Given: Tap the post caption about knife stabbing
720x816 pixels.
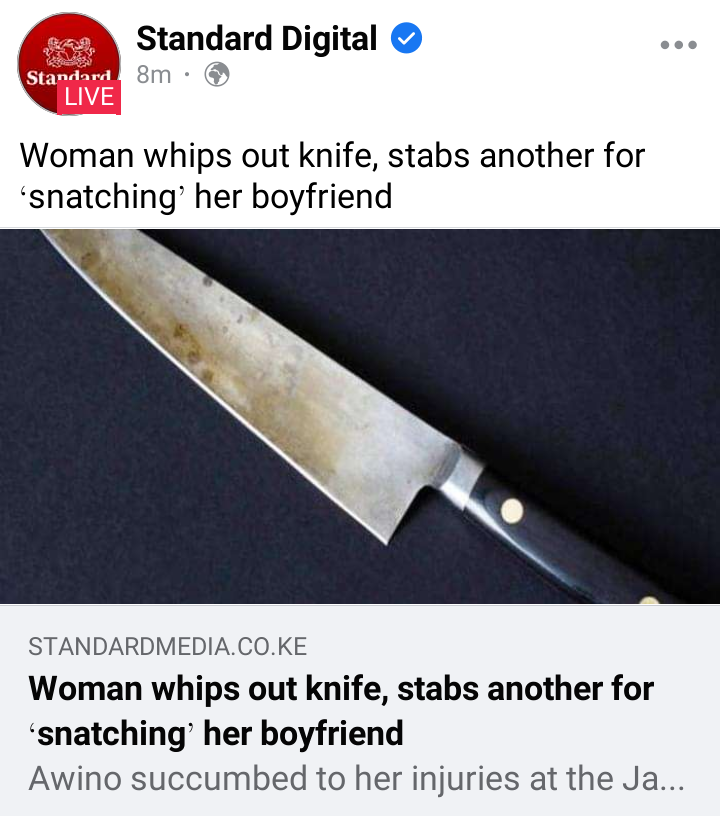Looking at the screenshot, I should click(332, 176).
